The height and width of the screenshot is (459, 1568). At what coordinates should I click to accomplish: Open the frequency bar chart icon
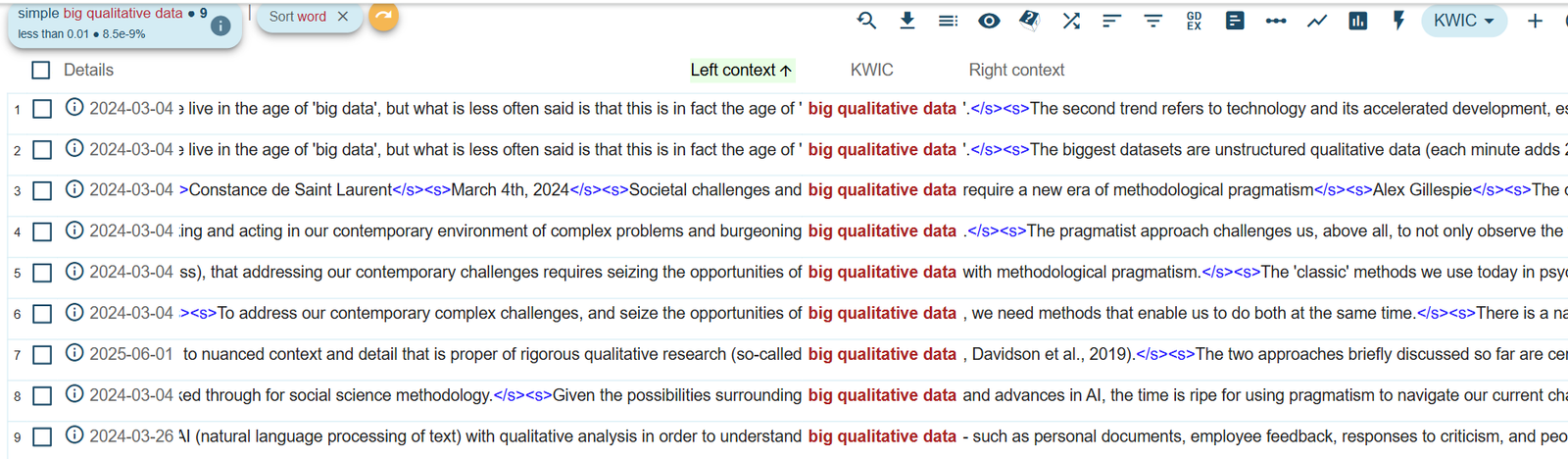tap(1357, 21)
